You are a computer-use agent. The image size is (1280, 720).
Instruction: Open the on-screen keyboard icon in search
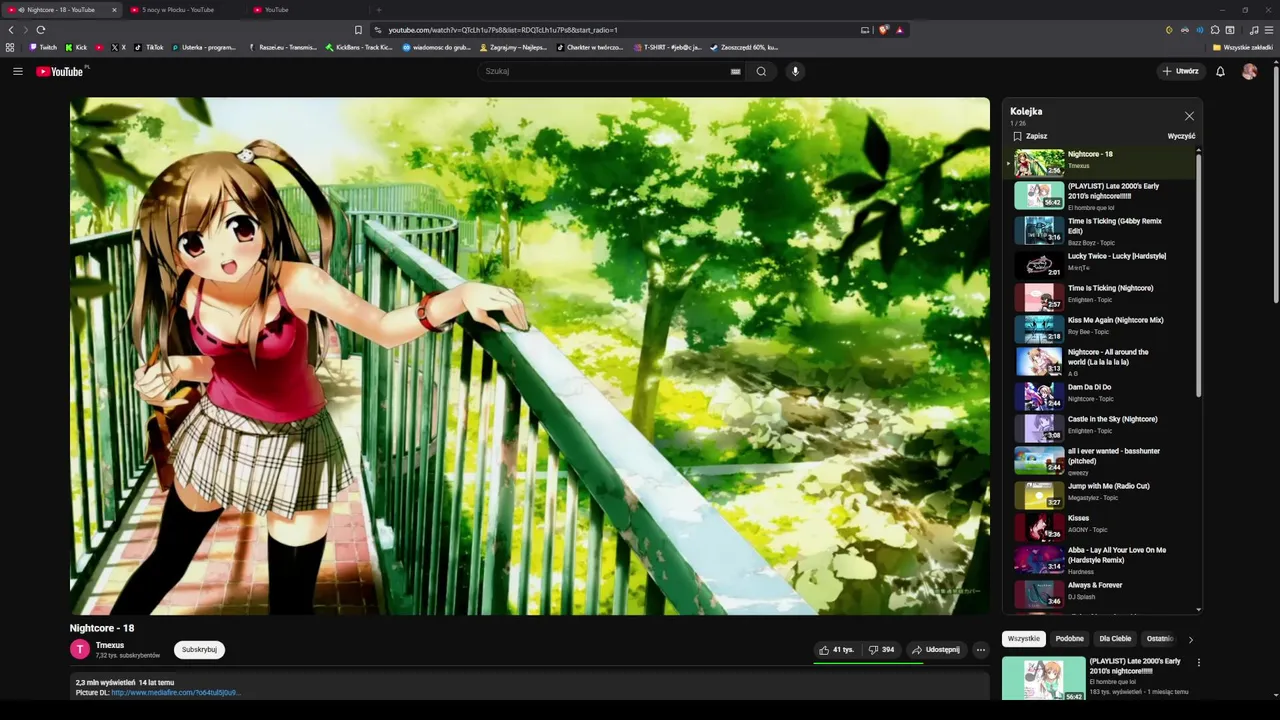pyautogui.click(x=735, y=71)
